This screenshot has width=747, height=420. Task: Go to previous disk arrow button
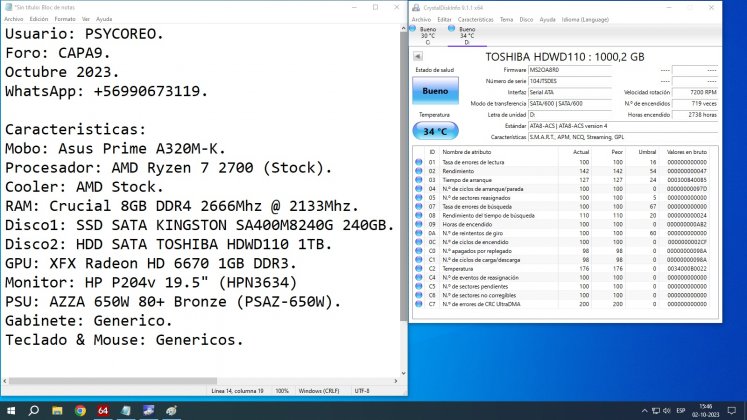tap(418, 56)
